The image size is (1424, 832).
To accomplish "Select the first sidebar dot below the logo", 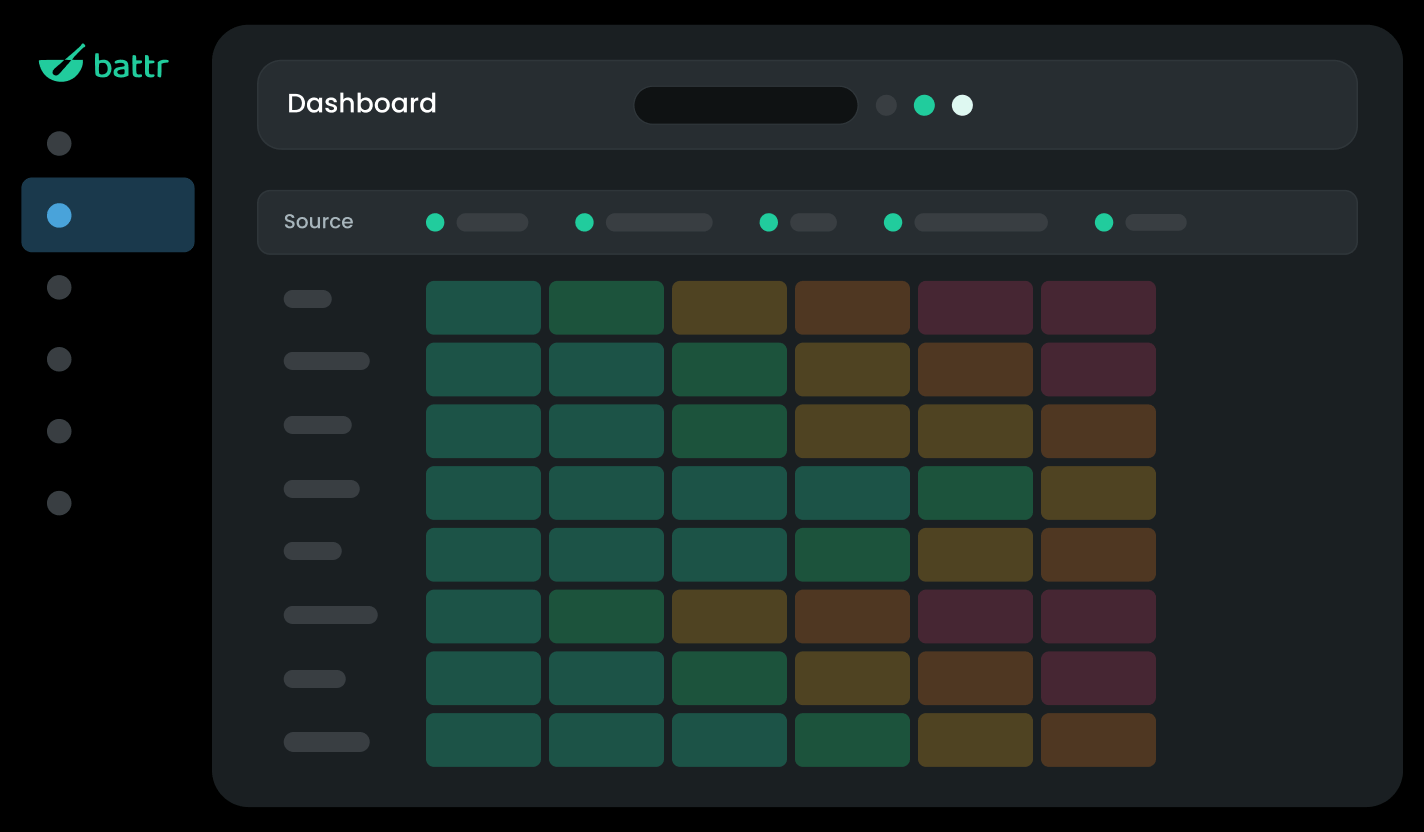I will click(x=59, y=143).
